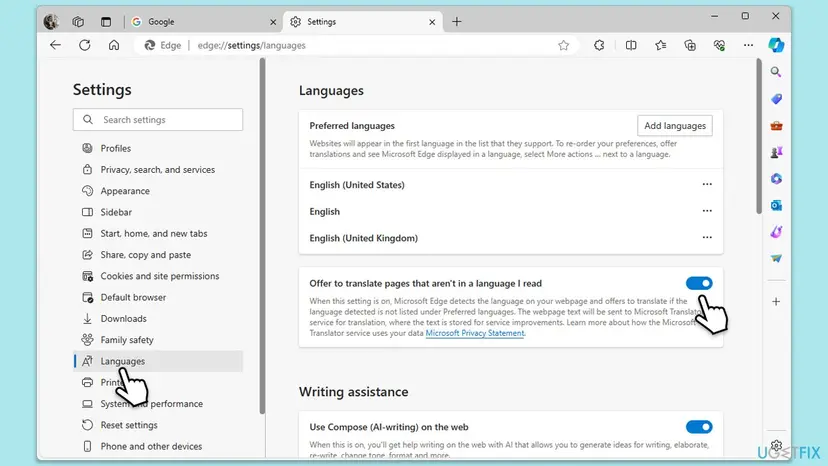The image size is (828, 466).
Task: Open the Workspaces icon in the title bar
Action: click(x=78, y=22)
